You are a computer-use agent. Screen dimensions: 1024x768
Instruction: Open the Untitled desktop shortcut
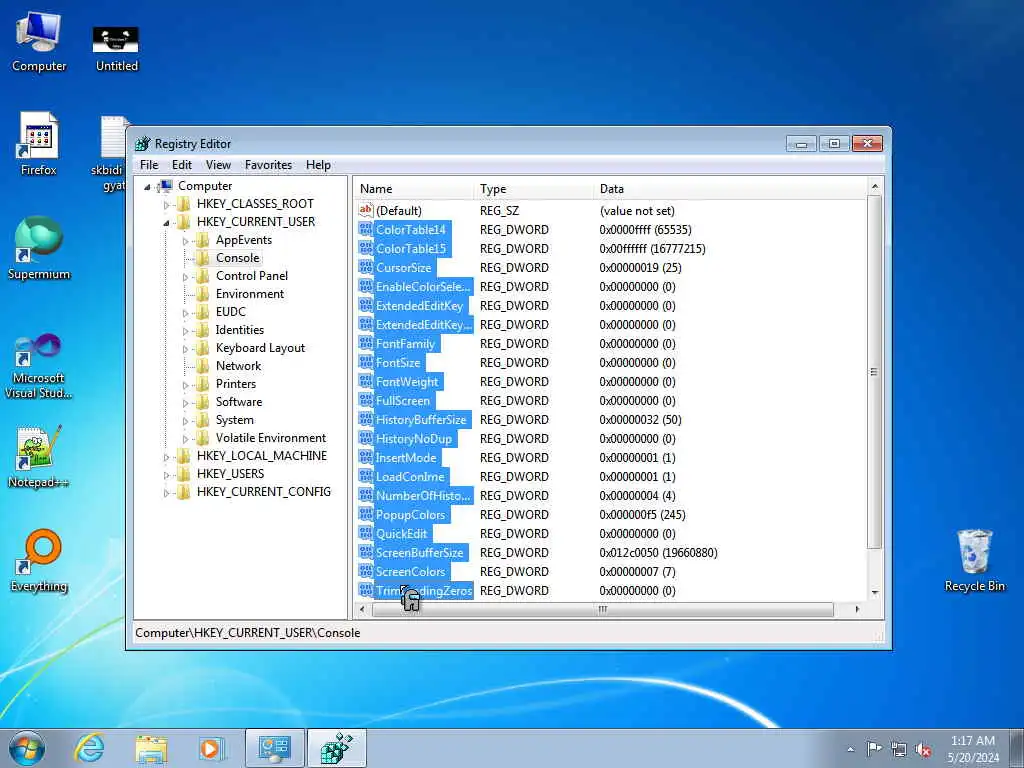coord(116,47)
